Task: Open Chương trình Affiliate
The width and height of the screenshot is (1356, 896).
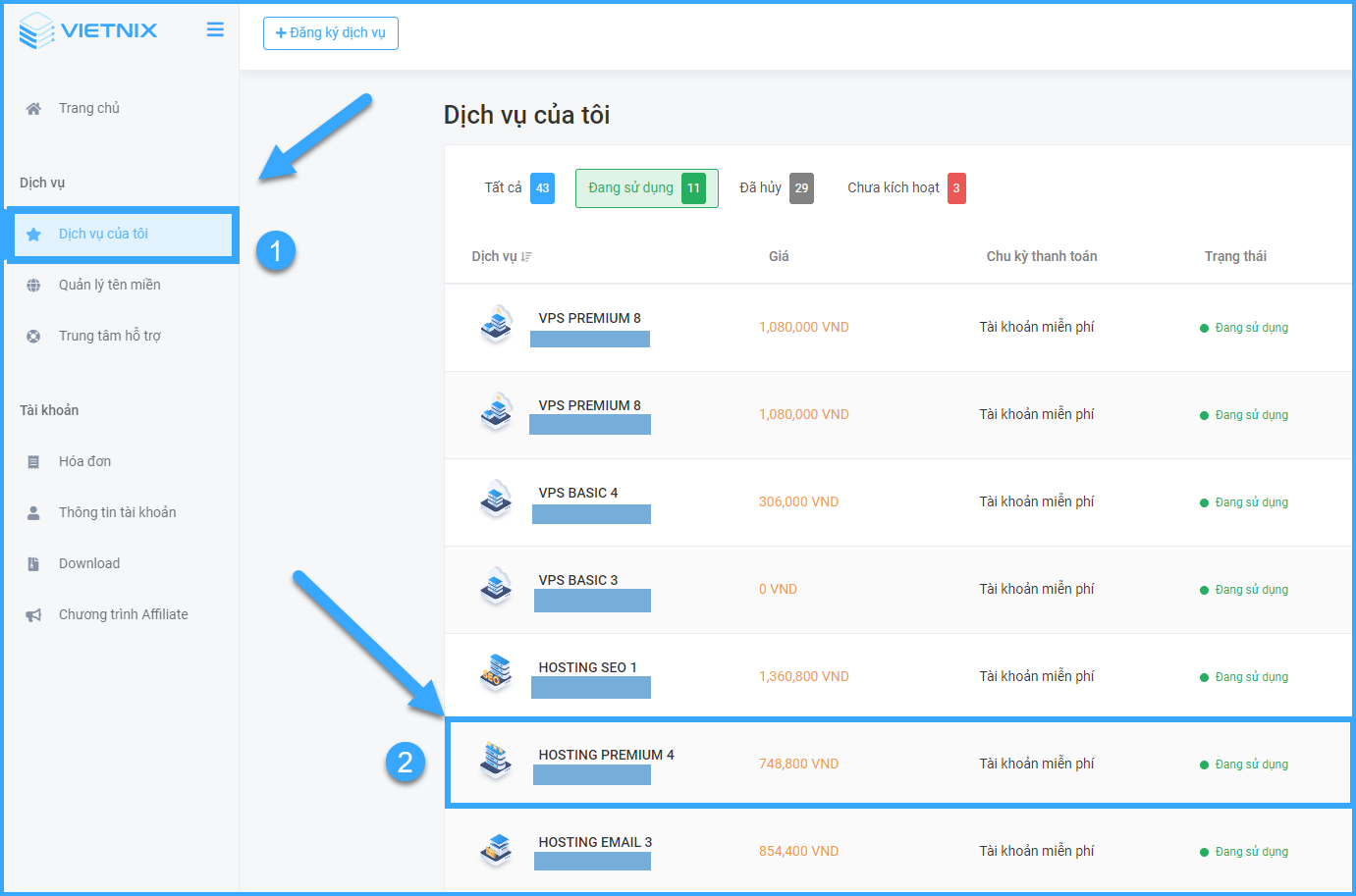Action: point(124,614)
